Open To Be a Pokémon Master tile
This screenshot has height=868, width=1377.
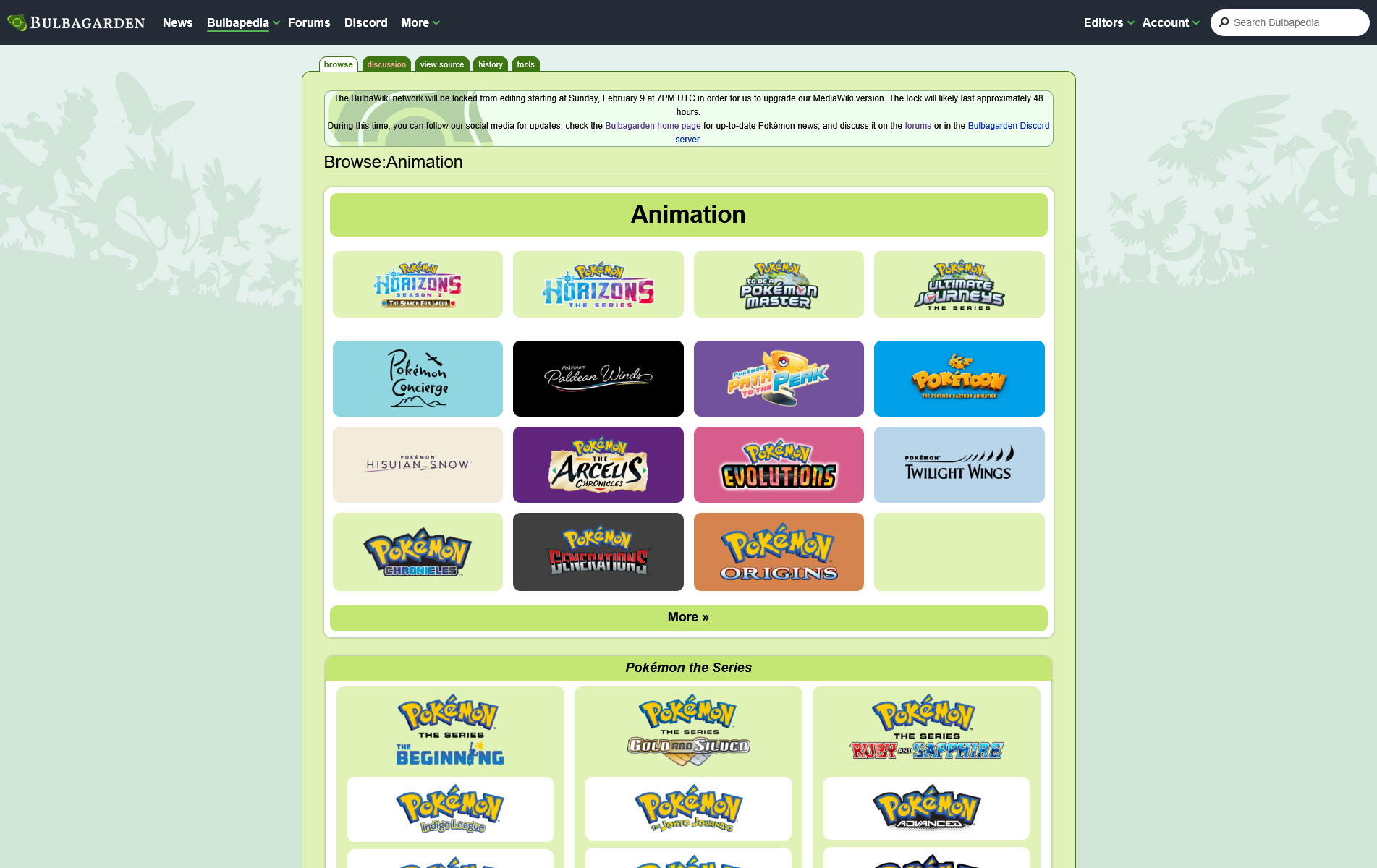(x=779, y=284)
